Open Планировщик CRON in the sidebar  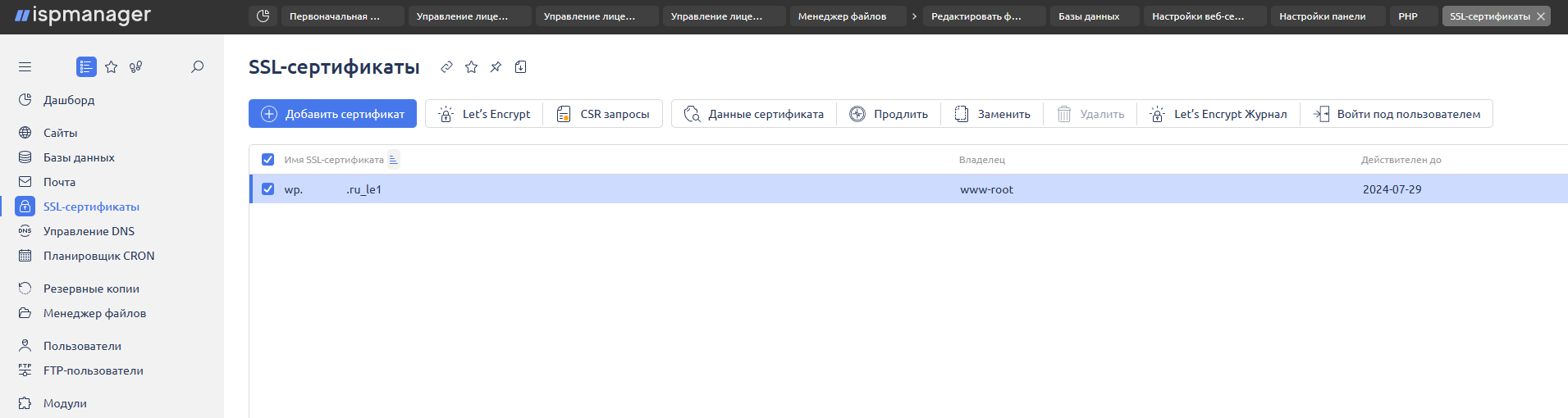(x=98, y=256)
